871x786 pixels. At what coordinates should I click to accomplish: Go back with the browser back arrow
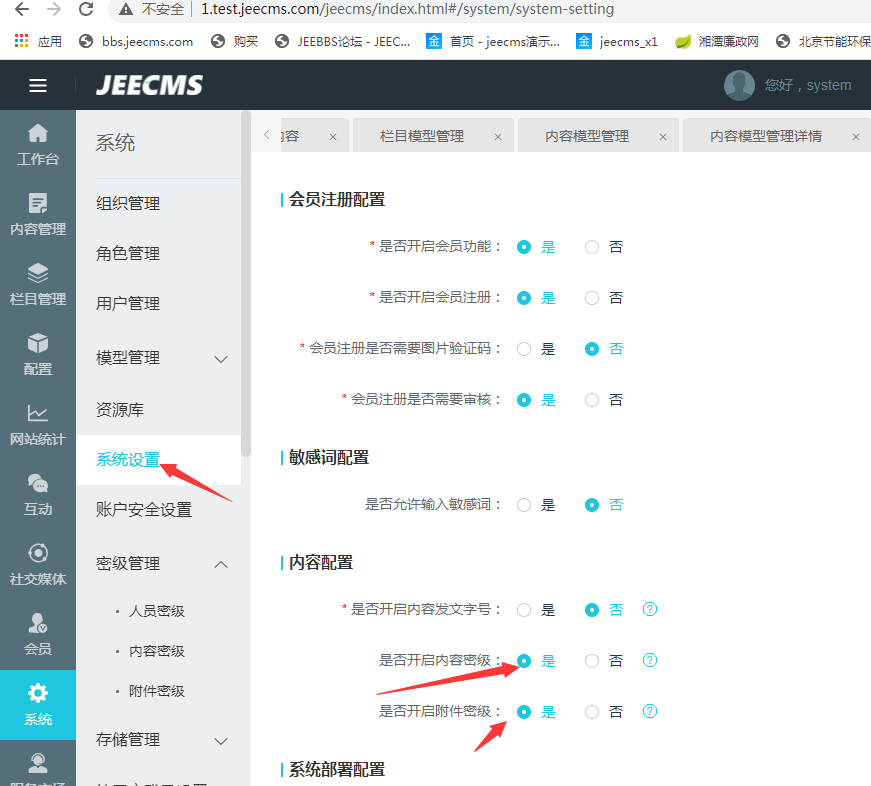click(x=22, y=9)
